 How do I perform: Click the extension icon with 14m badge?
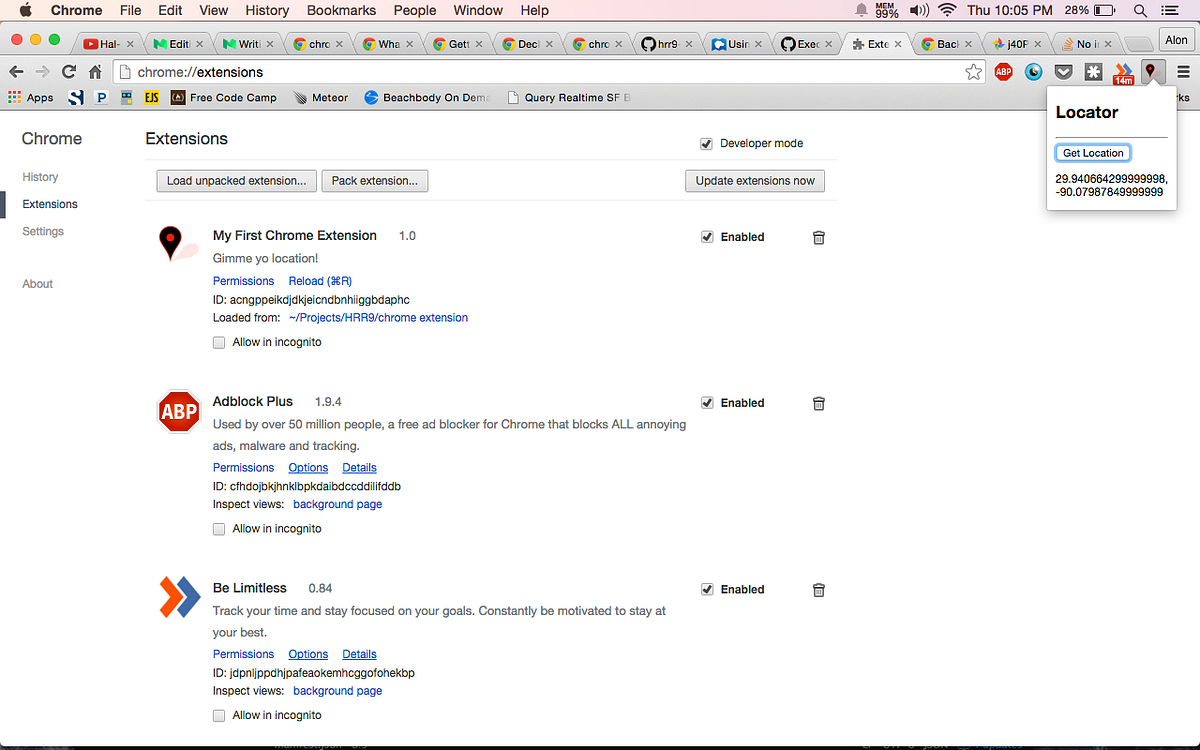[1123, 72]
